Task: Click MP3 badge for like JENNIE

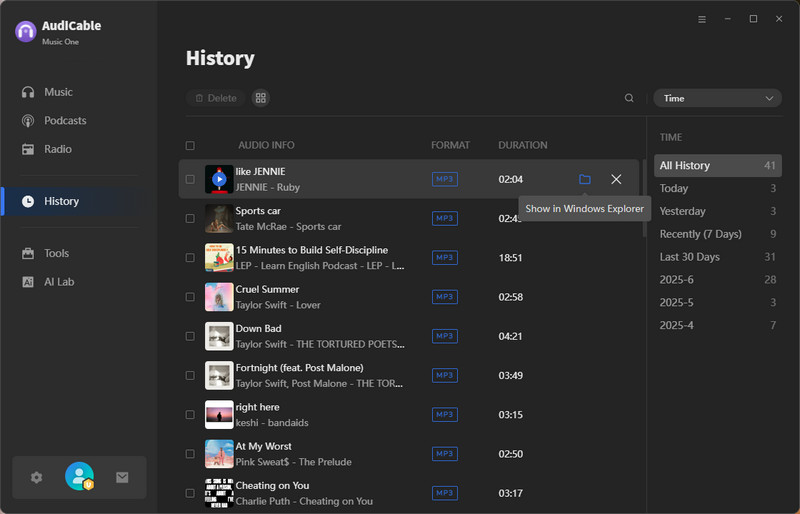Action: (x=445, y=179)
